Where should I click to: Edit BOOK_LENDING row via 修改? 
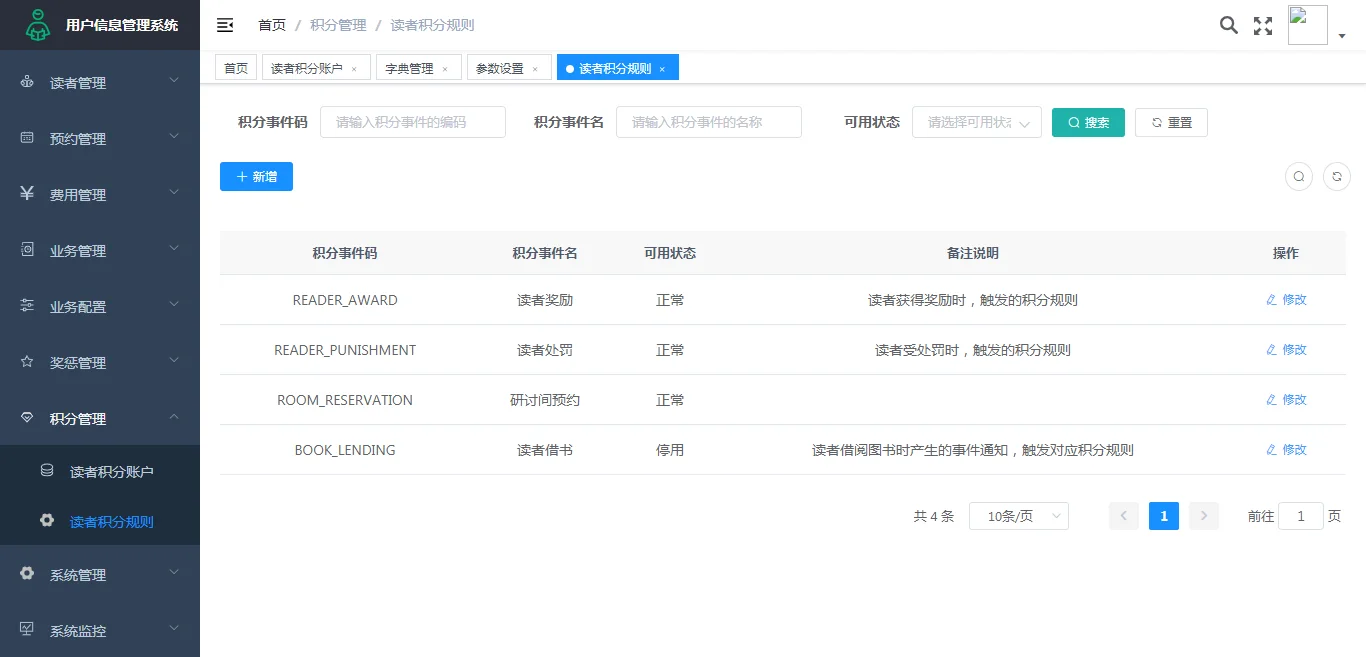(1286, 450)
